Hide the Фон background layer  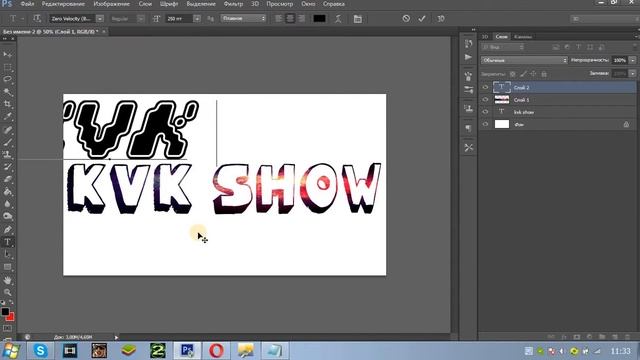[x=485, y=124]
